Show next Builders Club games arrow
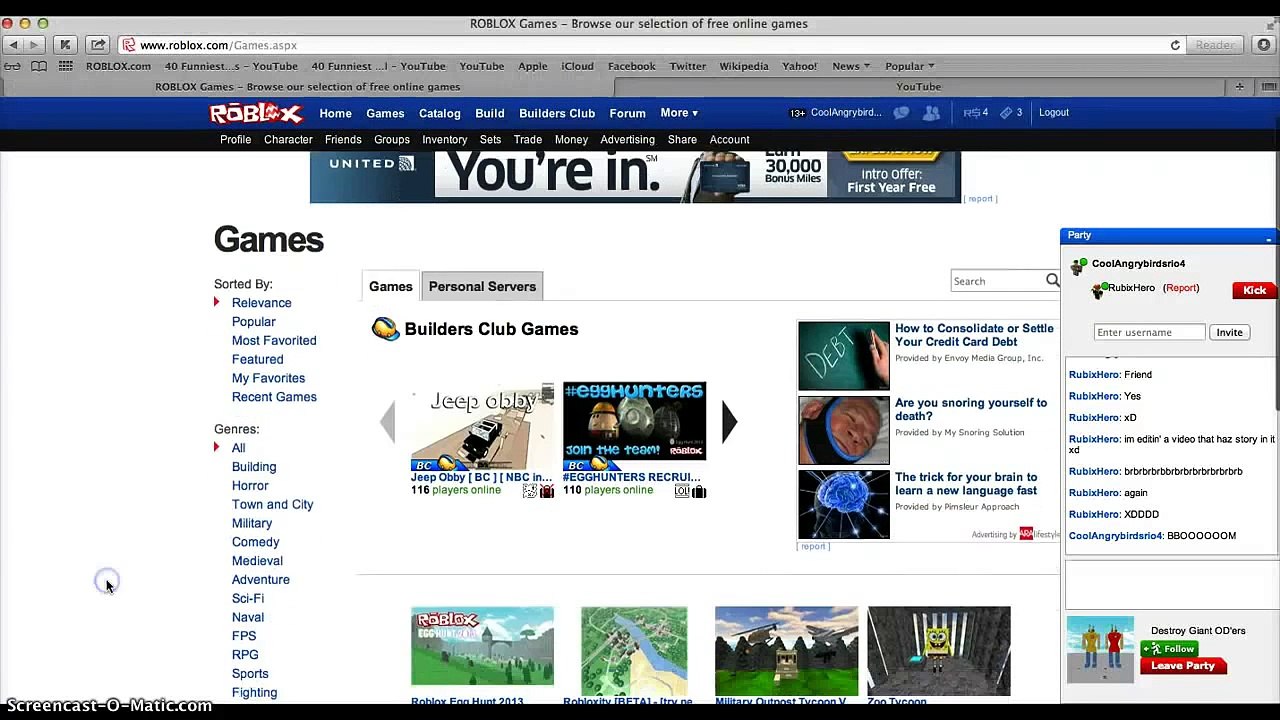The width and height of the screenshot is (1280, 720). 729,422
